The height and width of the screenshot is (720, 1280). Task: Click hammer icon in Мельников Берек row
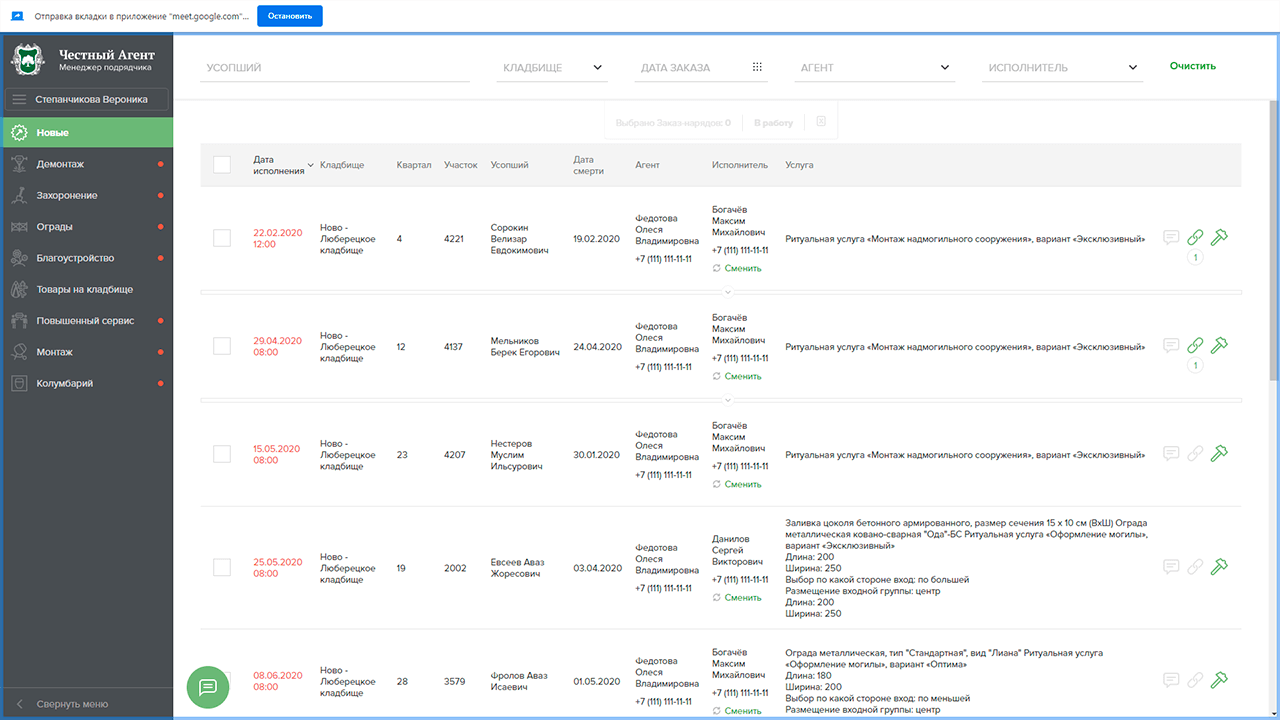(1219, 346)
